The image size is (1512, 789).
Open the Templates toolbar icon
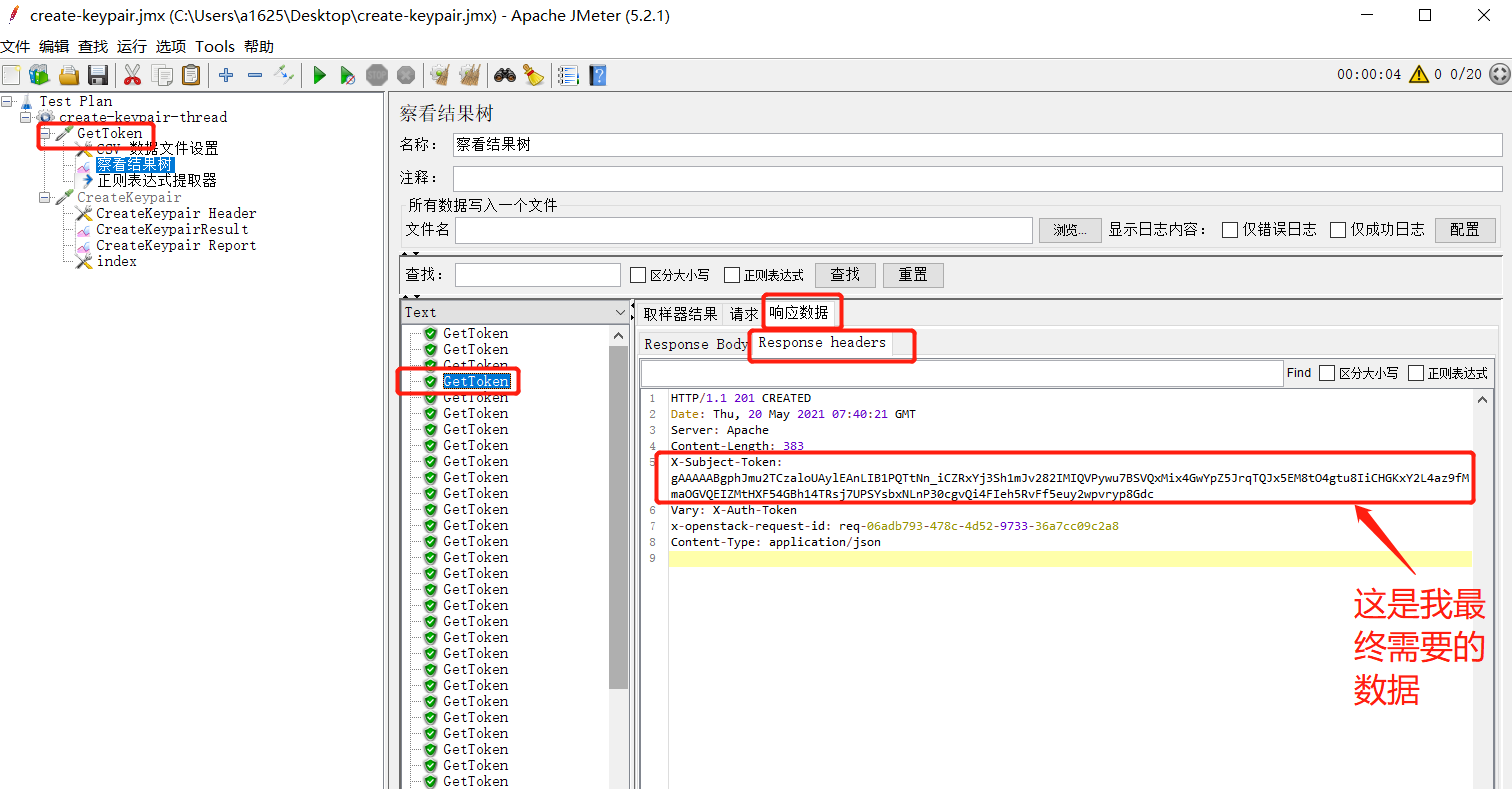(39, 75)
